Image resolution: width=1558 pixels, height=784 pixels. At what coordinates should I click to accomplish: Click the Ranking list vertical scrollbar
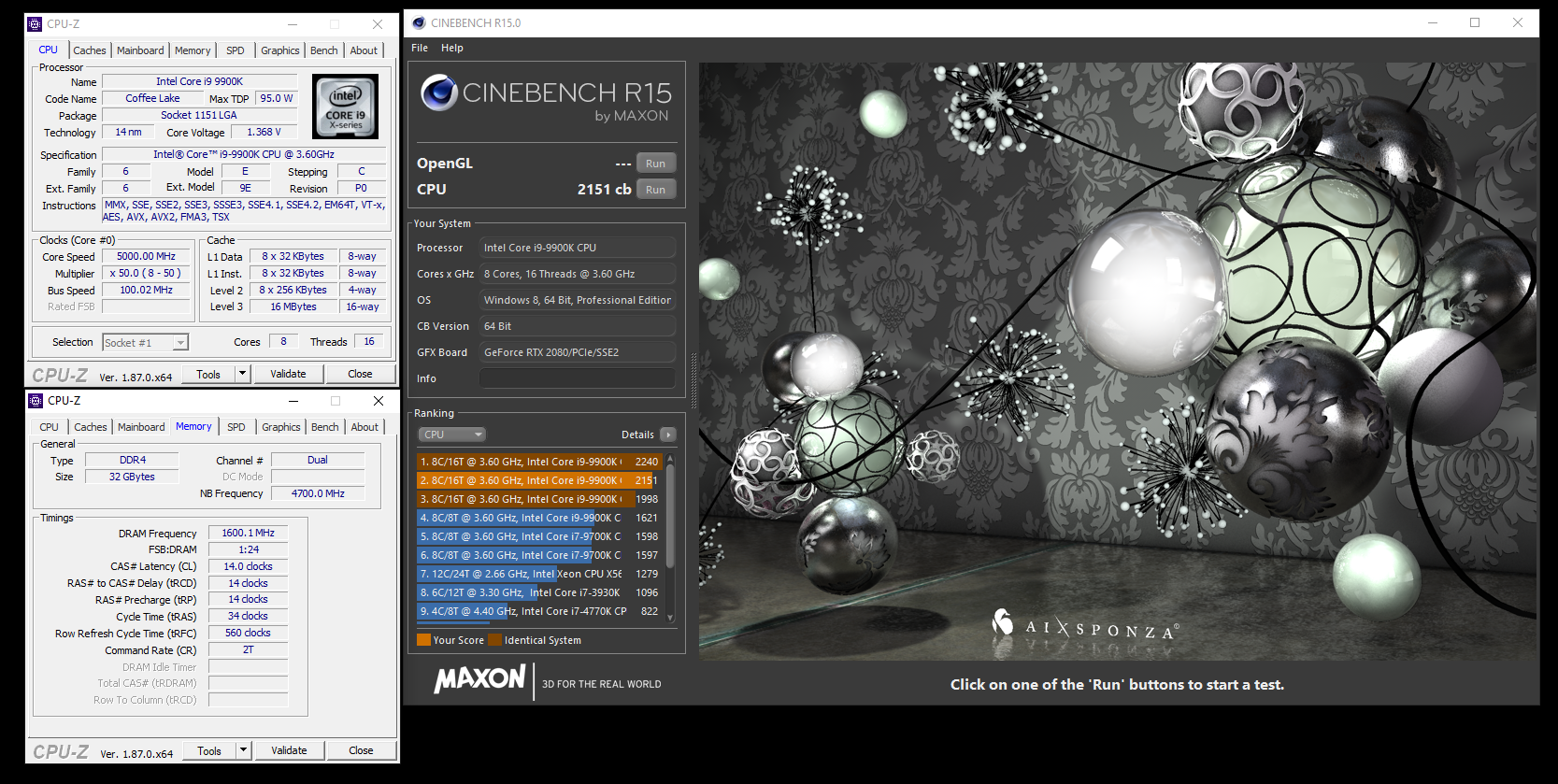[x=670, y=536]
